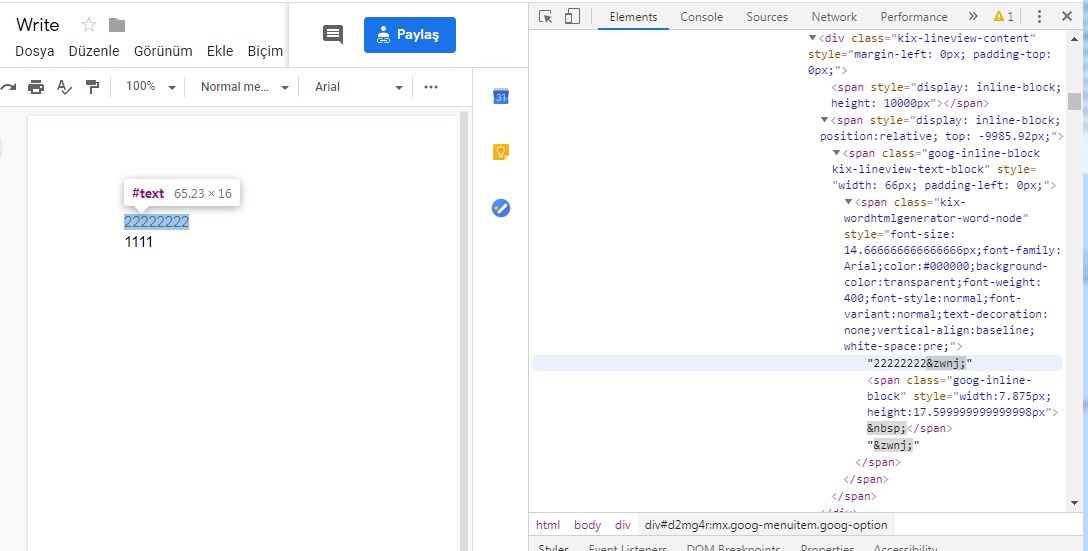Select the paint format tool
Image resolution: width=1088 pixels, height=551 pixels.
[x=92, y=87]
